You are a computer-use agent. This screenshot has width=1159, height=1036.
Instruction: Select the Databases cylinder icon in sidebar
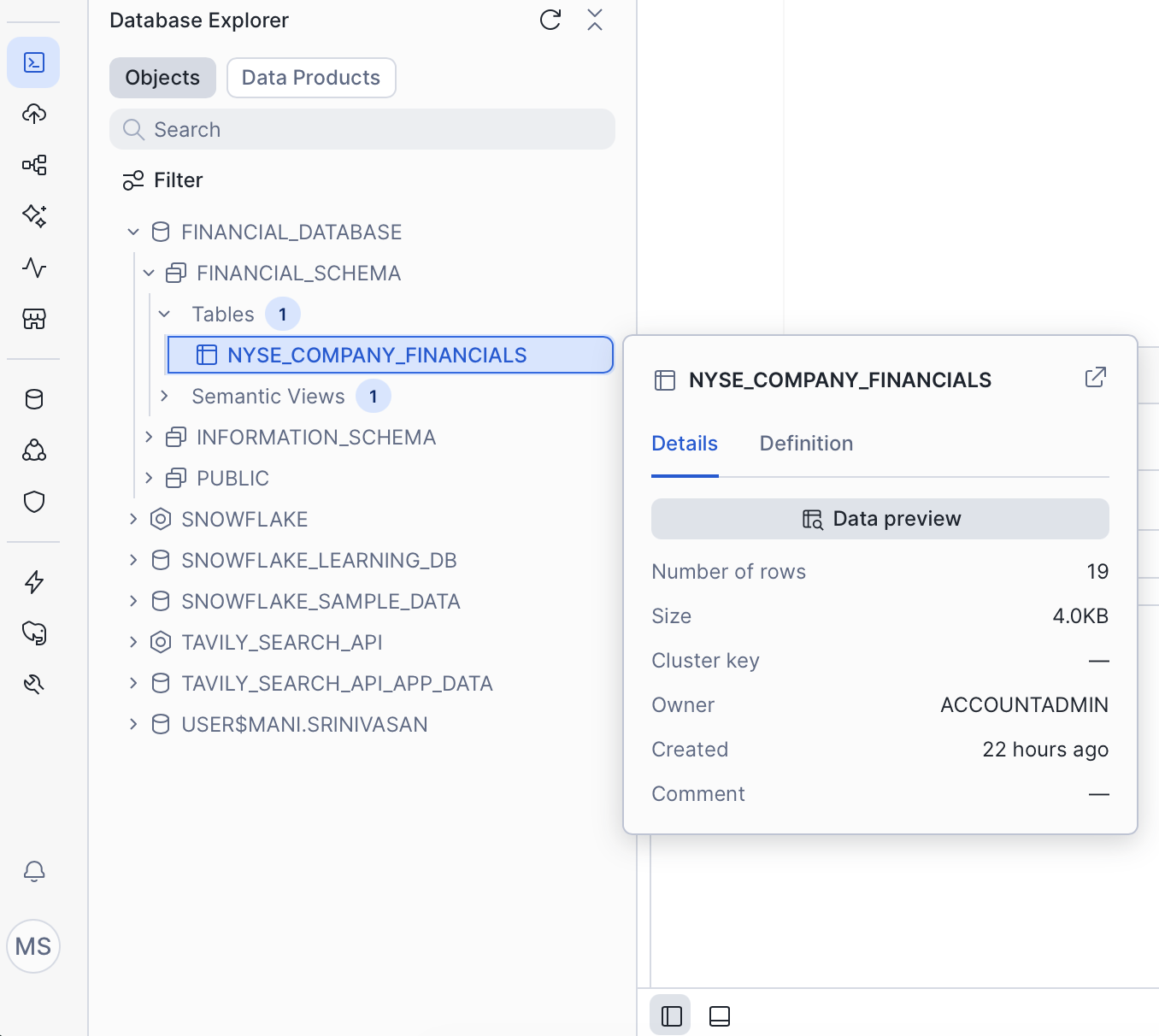pos(33,398)
